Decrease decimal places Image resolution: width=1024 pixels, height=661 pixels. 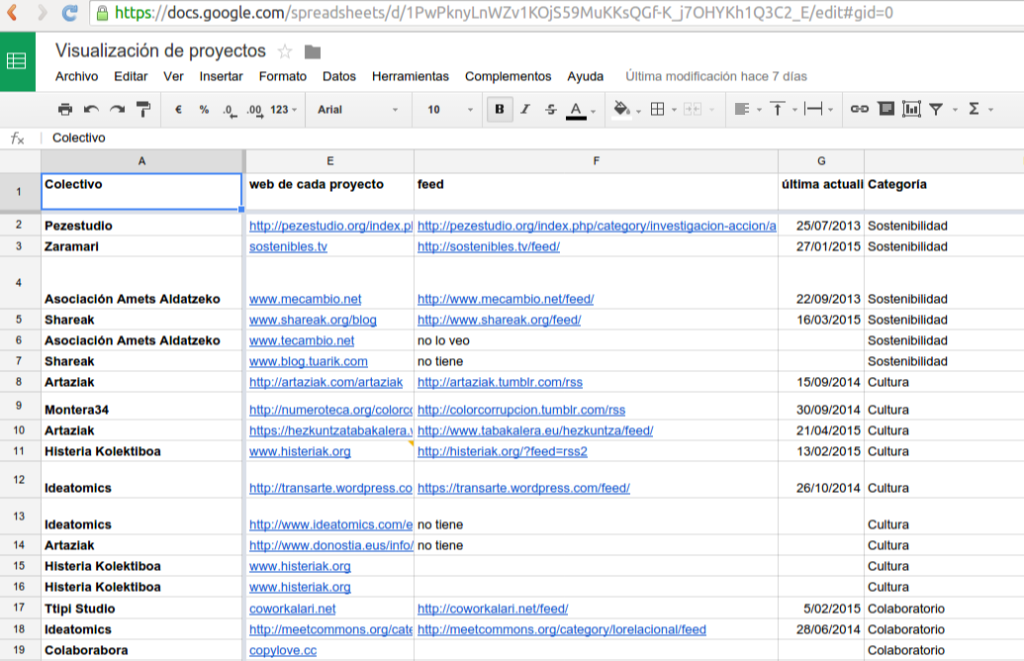(x=229, y=110)
